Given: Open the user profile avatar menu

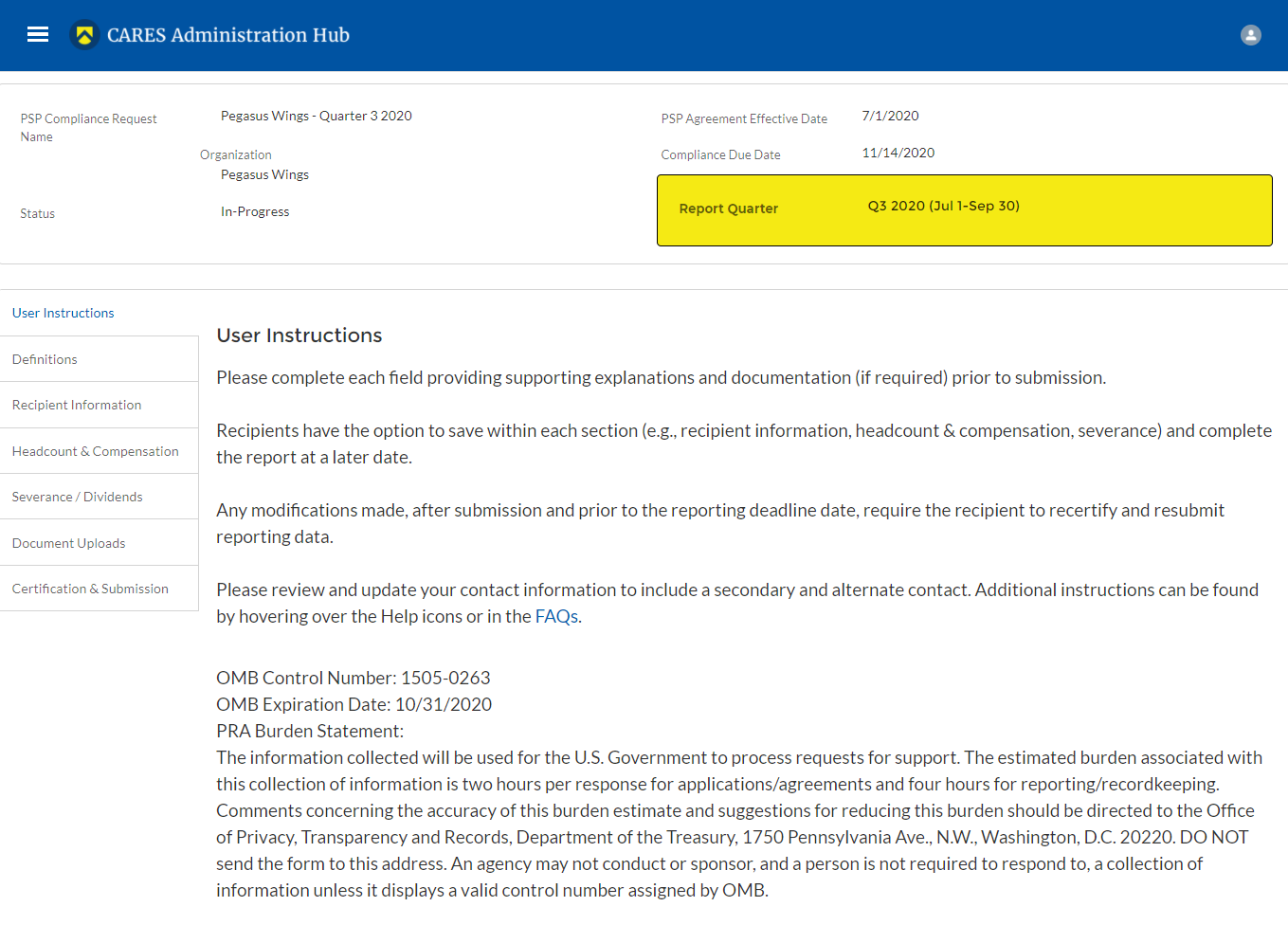Looking at the screenshot, I should [x=1250, y=35].
